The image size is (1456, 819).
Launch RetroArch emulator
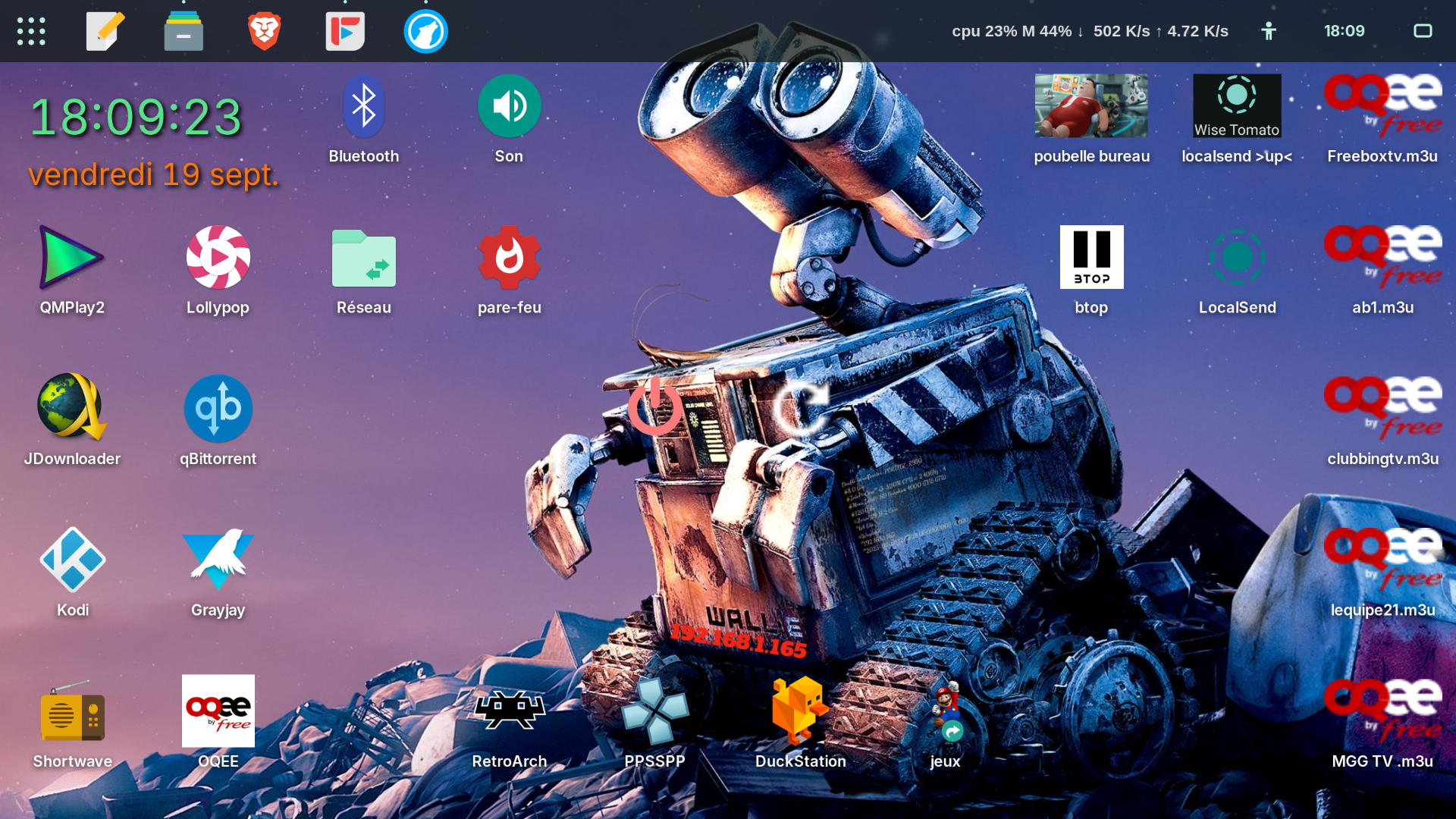pyautogui.click(x=509, y=711)
